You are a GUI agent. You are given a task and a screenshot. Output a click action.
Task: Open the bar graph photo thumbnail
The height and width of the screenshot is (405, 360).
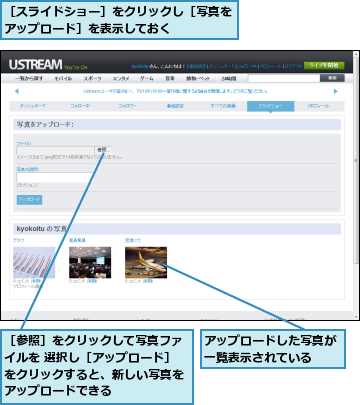34,263
